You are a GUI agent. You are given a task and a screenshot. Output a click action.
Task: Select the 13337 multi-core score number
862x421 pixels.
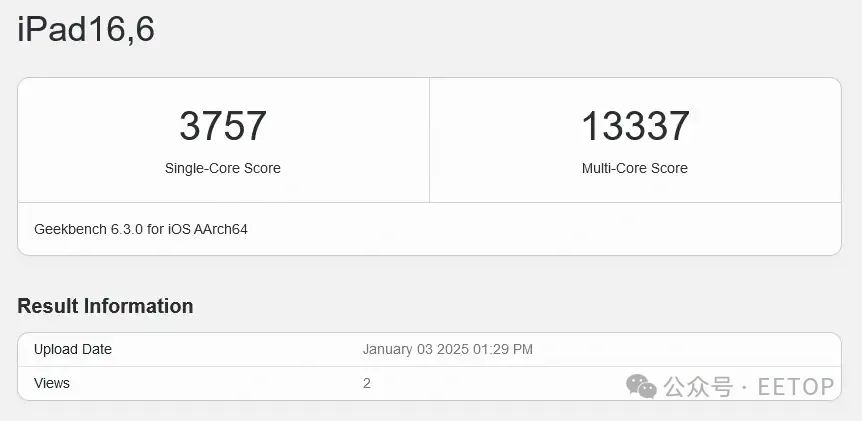tap(635, 126)
